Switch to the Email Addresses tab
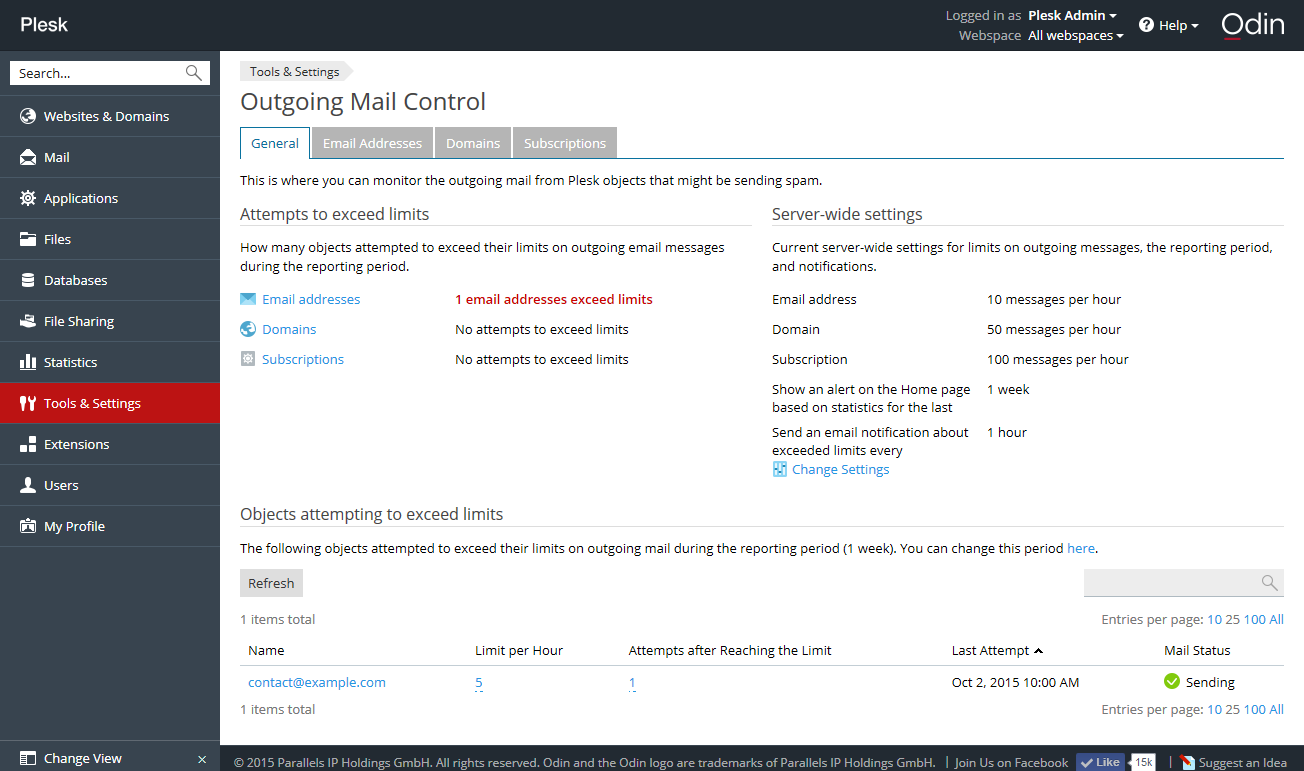Image resolution: width=1304 pixels, height=771 pixels. (x=372, y=143)
